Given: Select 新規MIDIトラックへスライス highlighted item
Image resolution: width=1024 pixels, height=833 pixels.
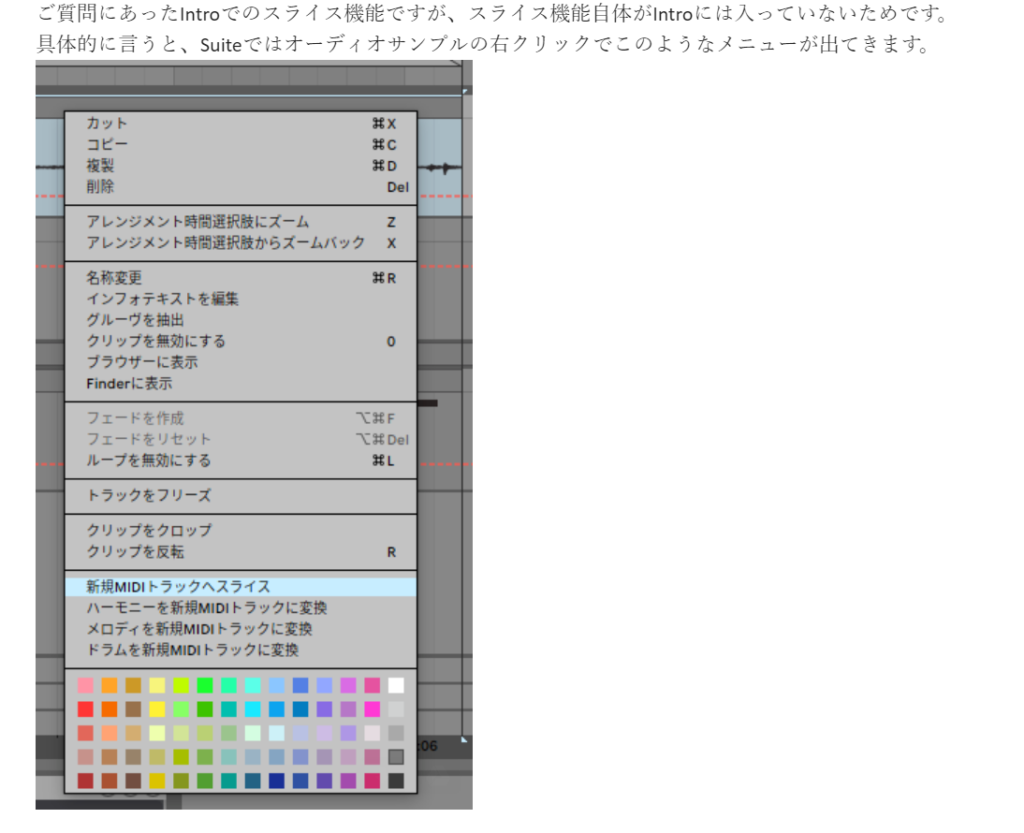Looking at the screenshot, I should pos(179,587).
